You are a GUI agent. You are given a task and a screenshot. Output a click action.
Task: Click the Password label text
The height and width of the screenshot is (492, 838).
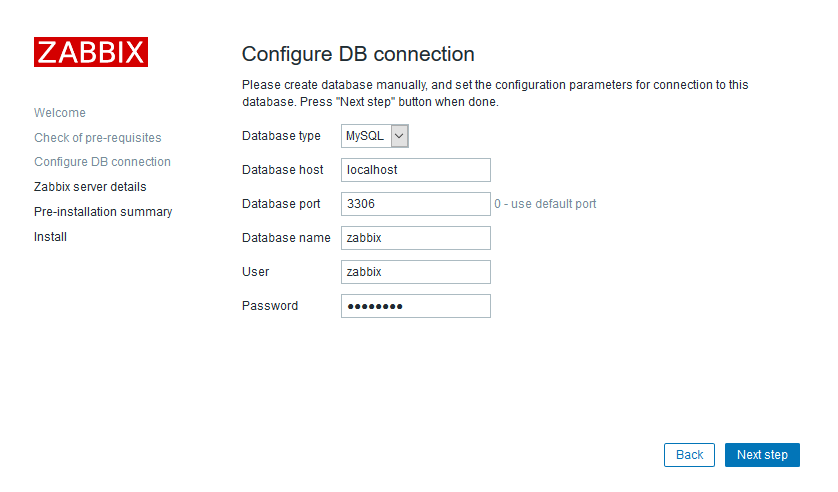click(270, 306)
